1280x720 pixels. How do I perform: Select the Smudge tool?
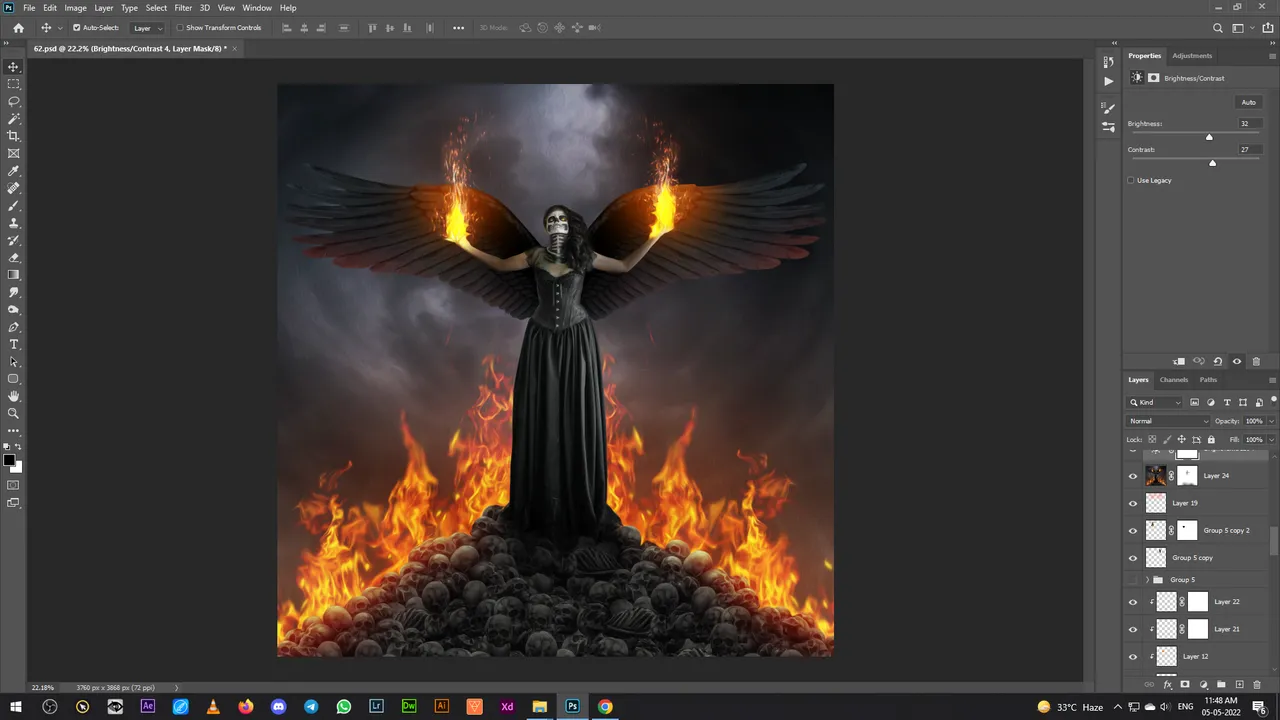click(x=14, y=292)
